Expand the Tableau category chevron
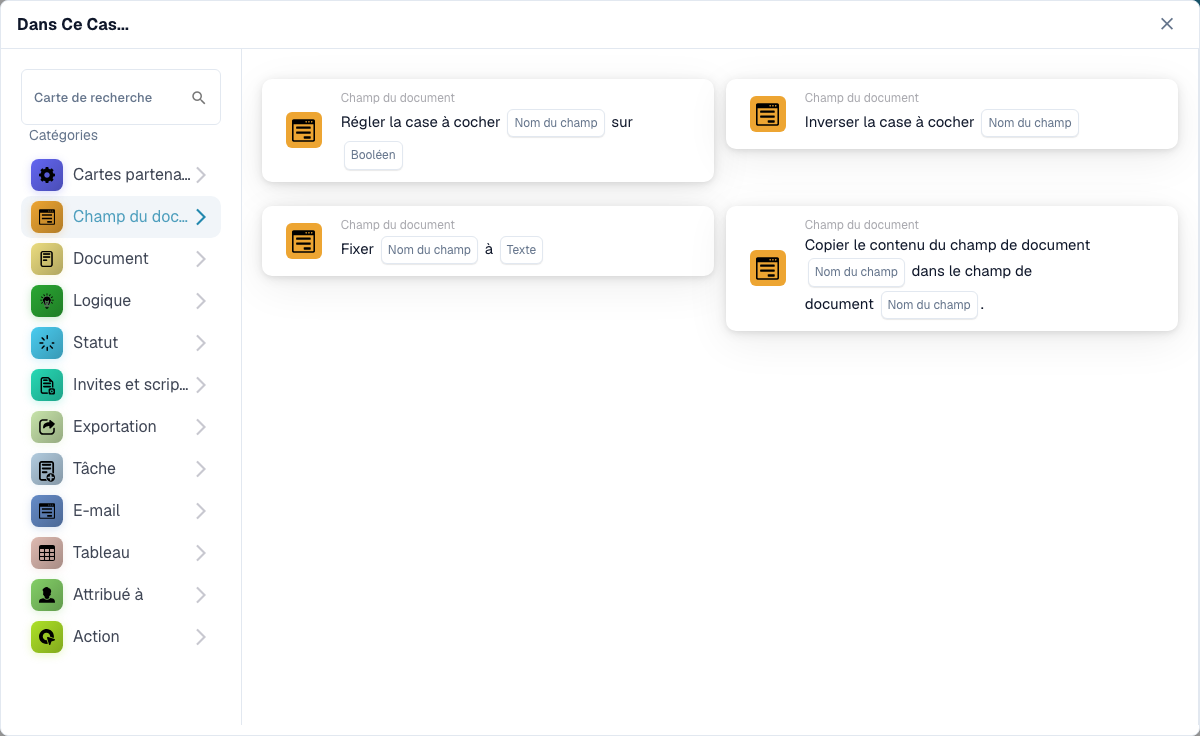The image size is (1200, 736). point(201,553)
